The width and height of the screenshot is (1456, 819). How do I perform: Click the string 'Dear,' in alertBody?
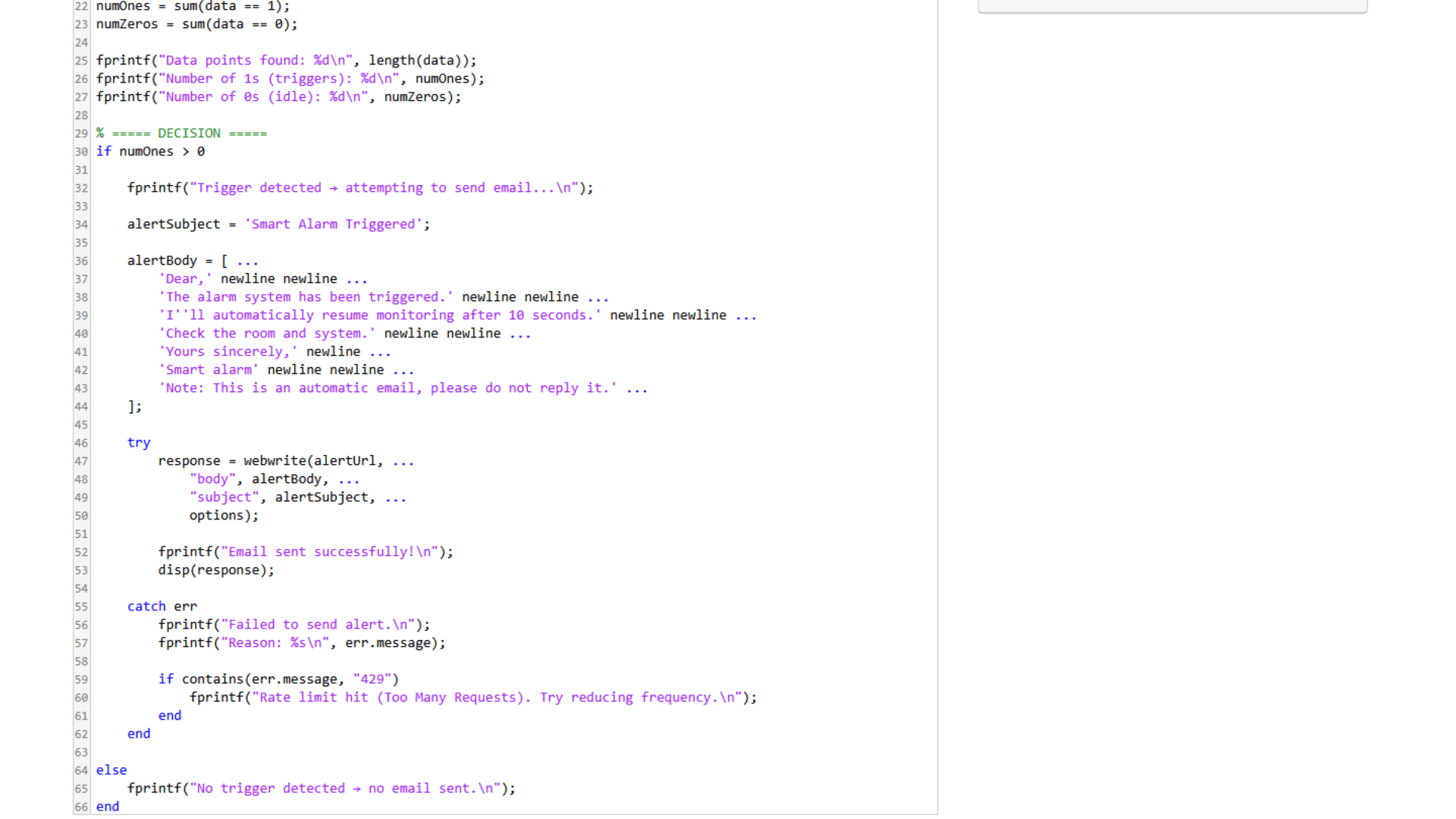tap(185, 279)
